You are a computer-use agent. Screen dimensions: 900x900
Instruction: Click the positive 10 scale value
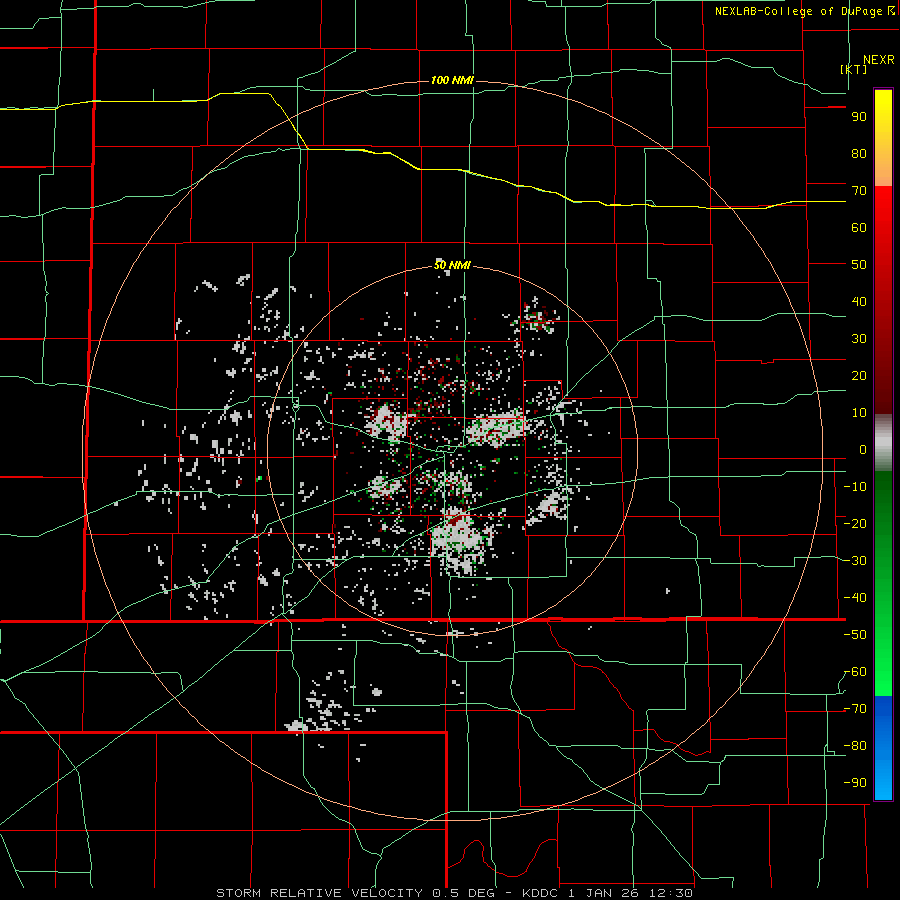coord(859,413)
